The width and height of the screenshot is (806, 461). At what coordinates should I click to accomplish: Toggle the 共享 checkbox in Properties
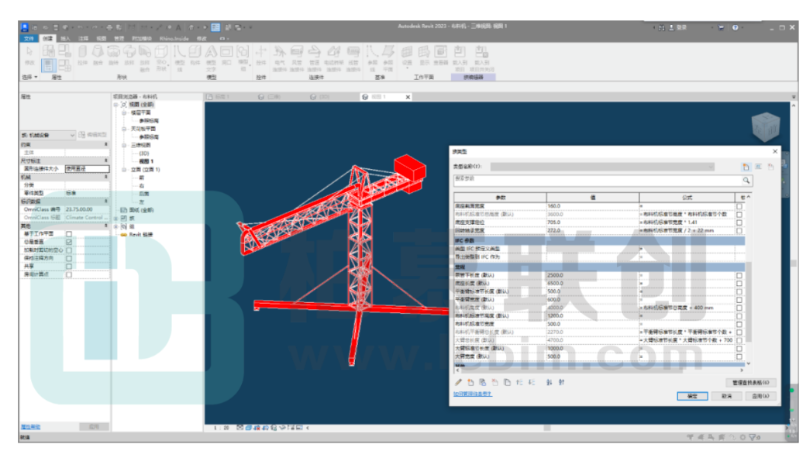pyautogui.click(x=69, y=266)
